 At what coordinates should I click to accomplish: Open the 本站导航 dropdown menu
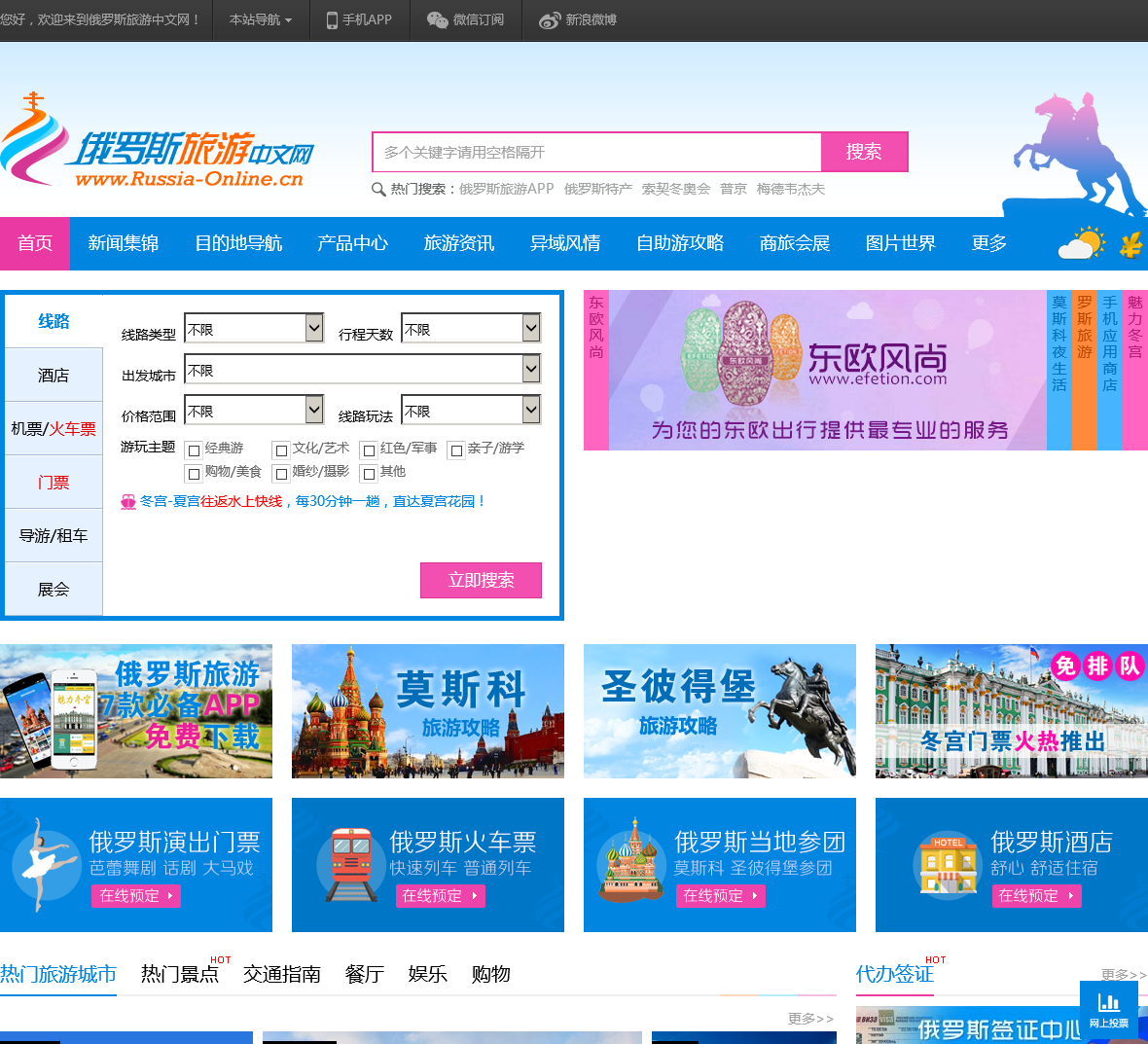pos(261,19)
